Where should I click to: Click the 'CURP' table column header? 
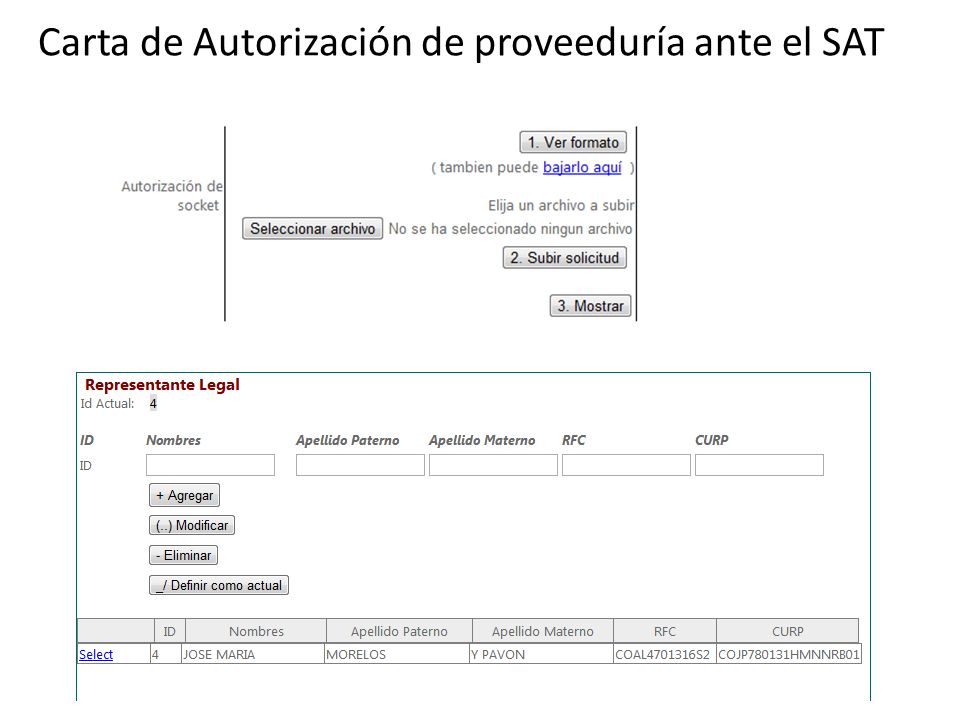click(787, 631)
